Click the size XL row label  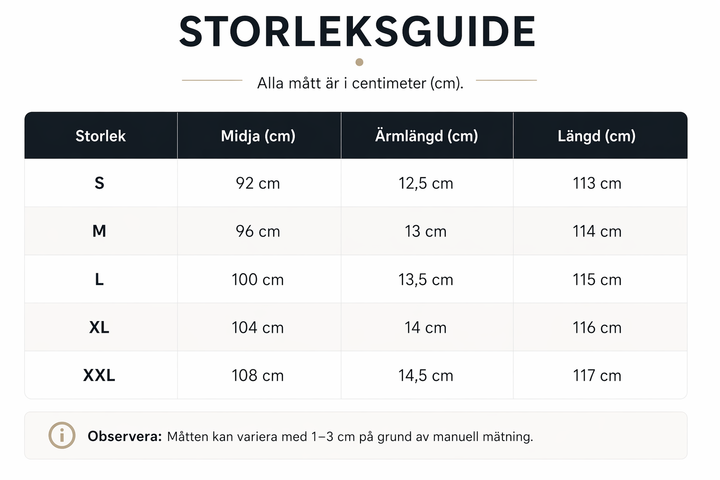point(99,328)
